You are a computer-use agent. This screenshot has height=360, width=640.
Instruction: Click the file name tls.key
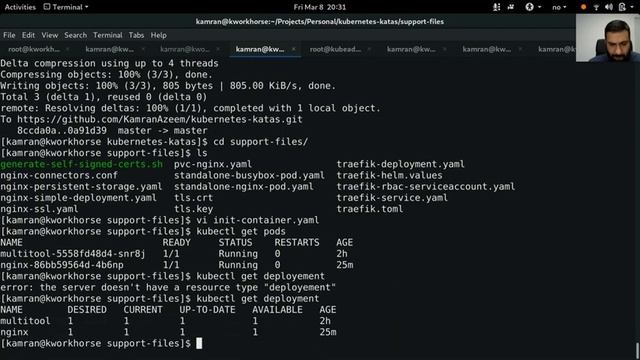(x=193, y=209)
